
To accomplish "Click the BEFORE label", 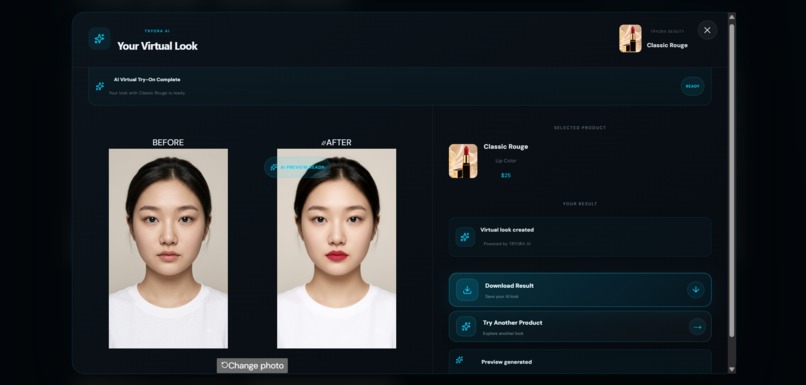I will click(168, 142).
